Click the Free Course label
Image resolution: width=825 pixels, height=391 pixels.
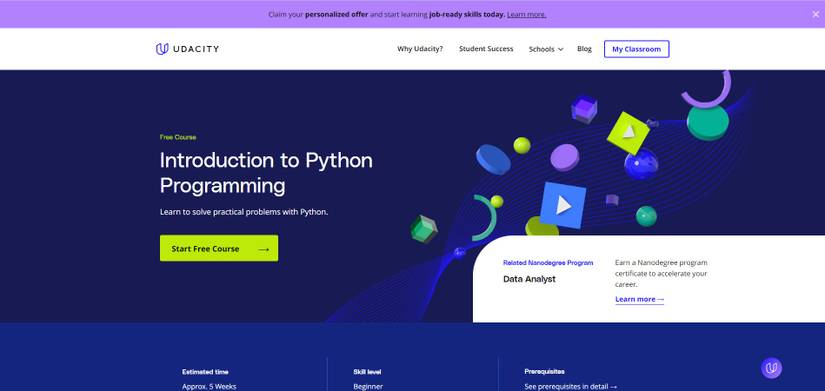click(x=178, y=137)
